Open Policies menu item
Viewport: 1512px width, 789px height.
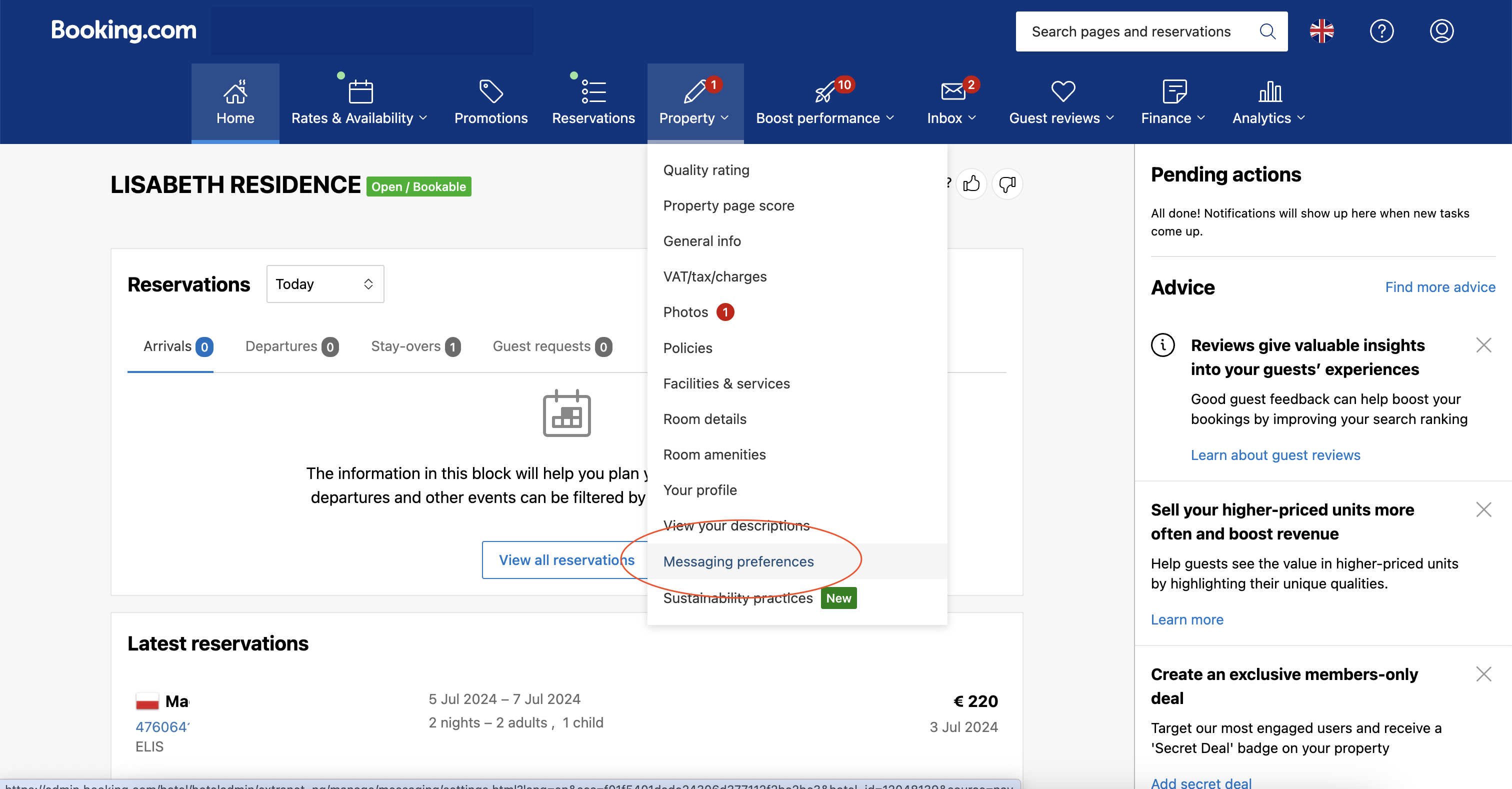[796, 348]
